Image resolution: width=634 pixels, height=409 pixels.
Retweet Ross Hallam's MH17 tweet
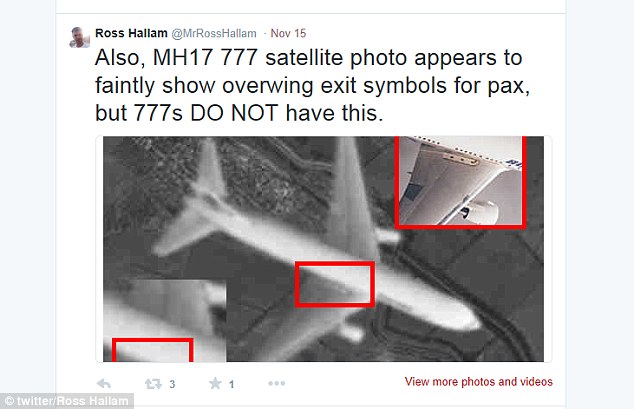(153, 384)
